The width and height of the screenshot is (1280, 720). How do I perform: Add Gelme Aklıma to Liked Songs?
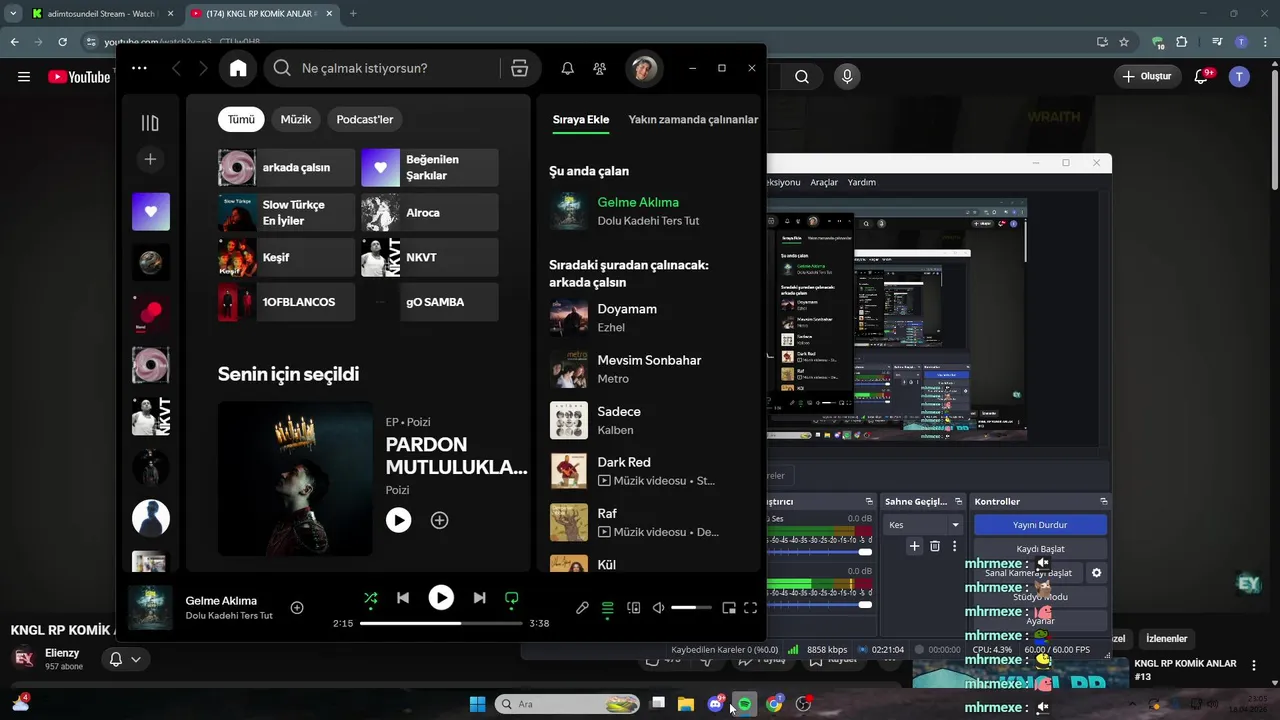(x=297, y=607)
